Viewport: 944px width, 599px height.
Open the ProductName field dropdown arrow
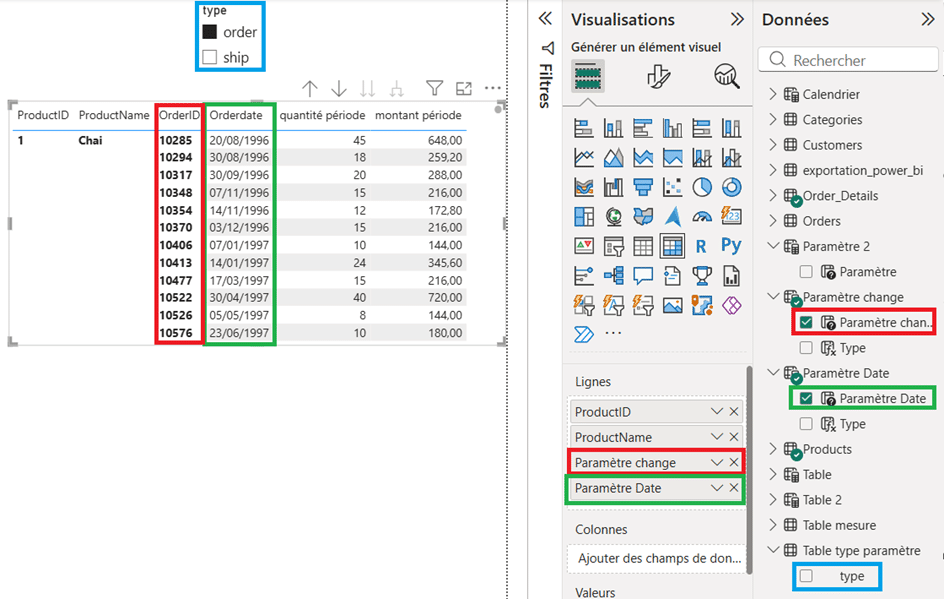pos(716,437)
